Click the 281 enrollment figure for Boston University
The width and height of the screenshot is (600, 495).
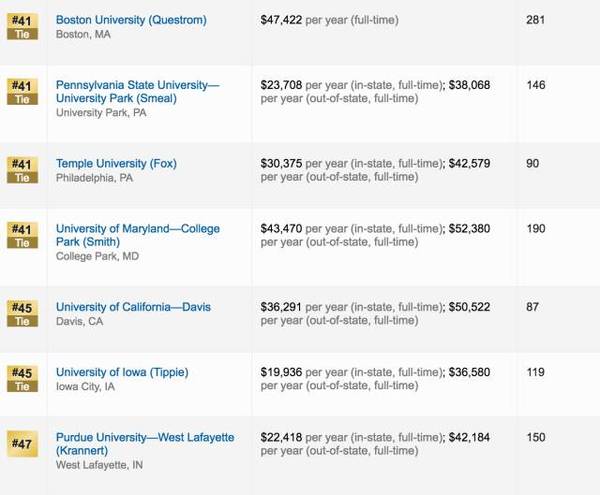[x=536, y=20]
